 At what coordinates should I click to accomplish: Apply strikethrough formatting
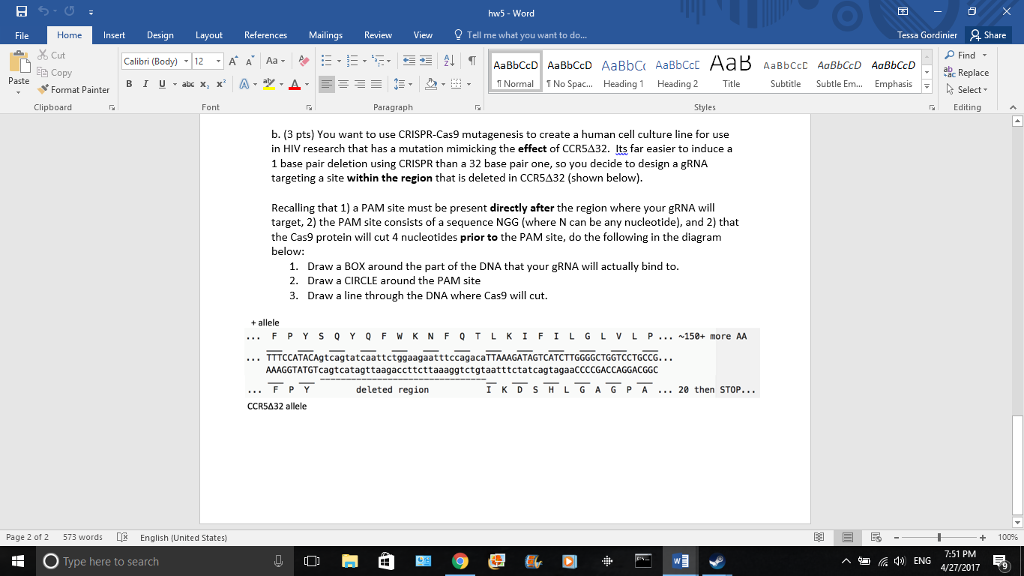(187, 83)
